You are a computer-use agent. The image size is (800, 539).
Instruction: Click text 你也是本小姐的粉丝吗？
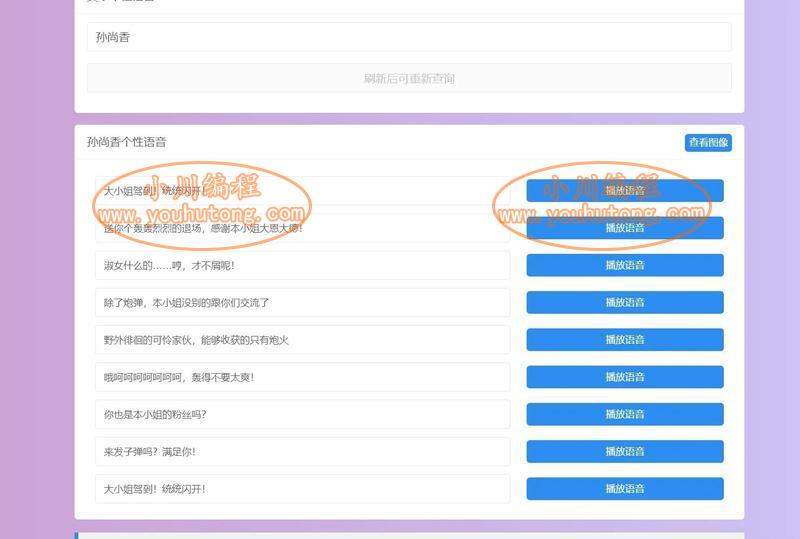coord(155,414)
